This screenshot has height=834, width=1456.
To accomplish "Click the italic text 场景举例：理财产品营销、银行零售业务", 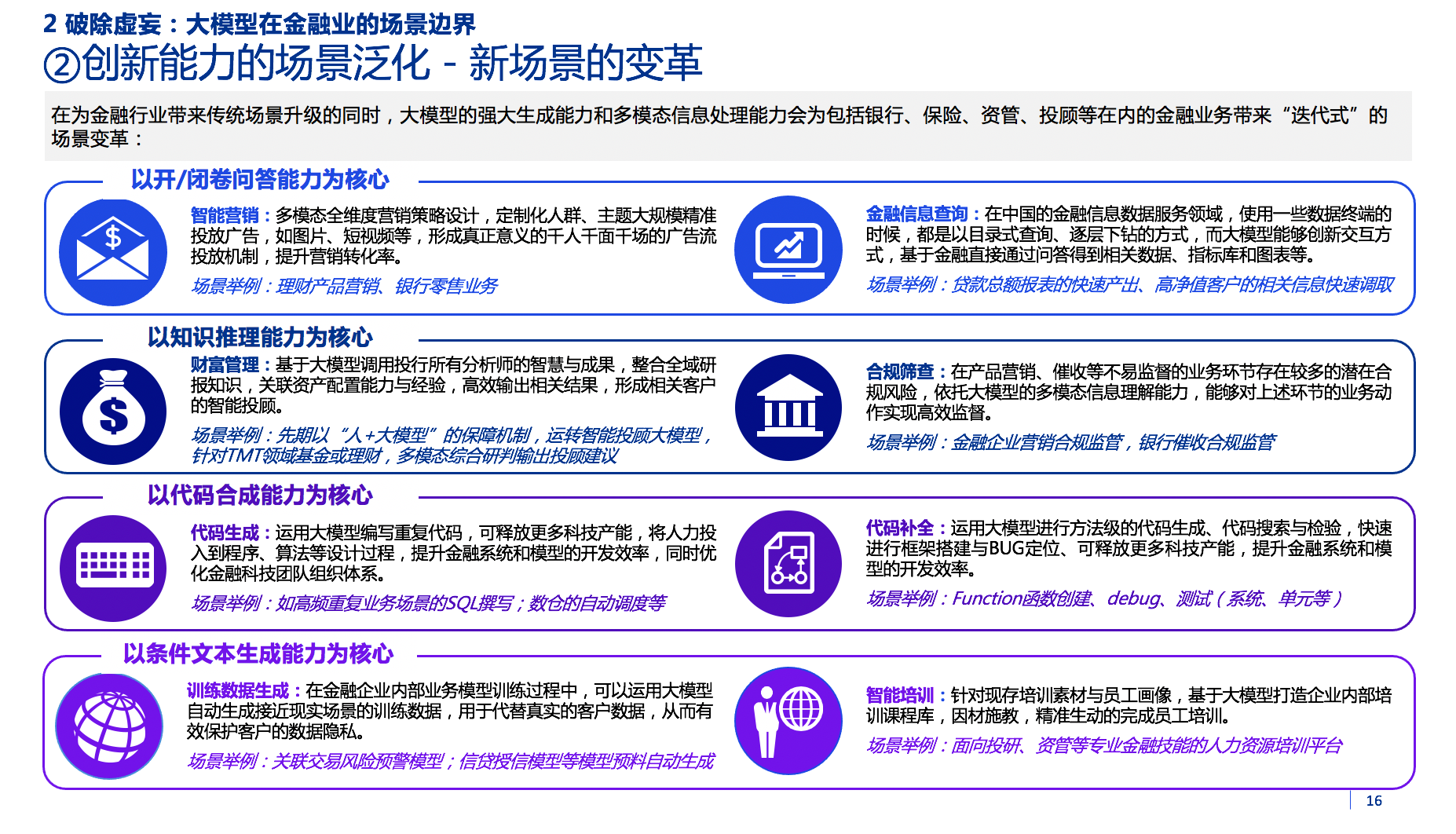I will tap(345, 286).
